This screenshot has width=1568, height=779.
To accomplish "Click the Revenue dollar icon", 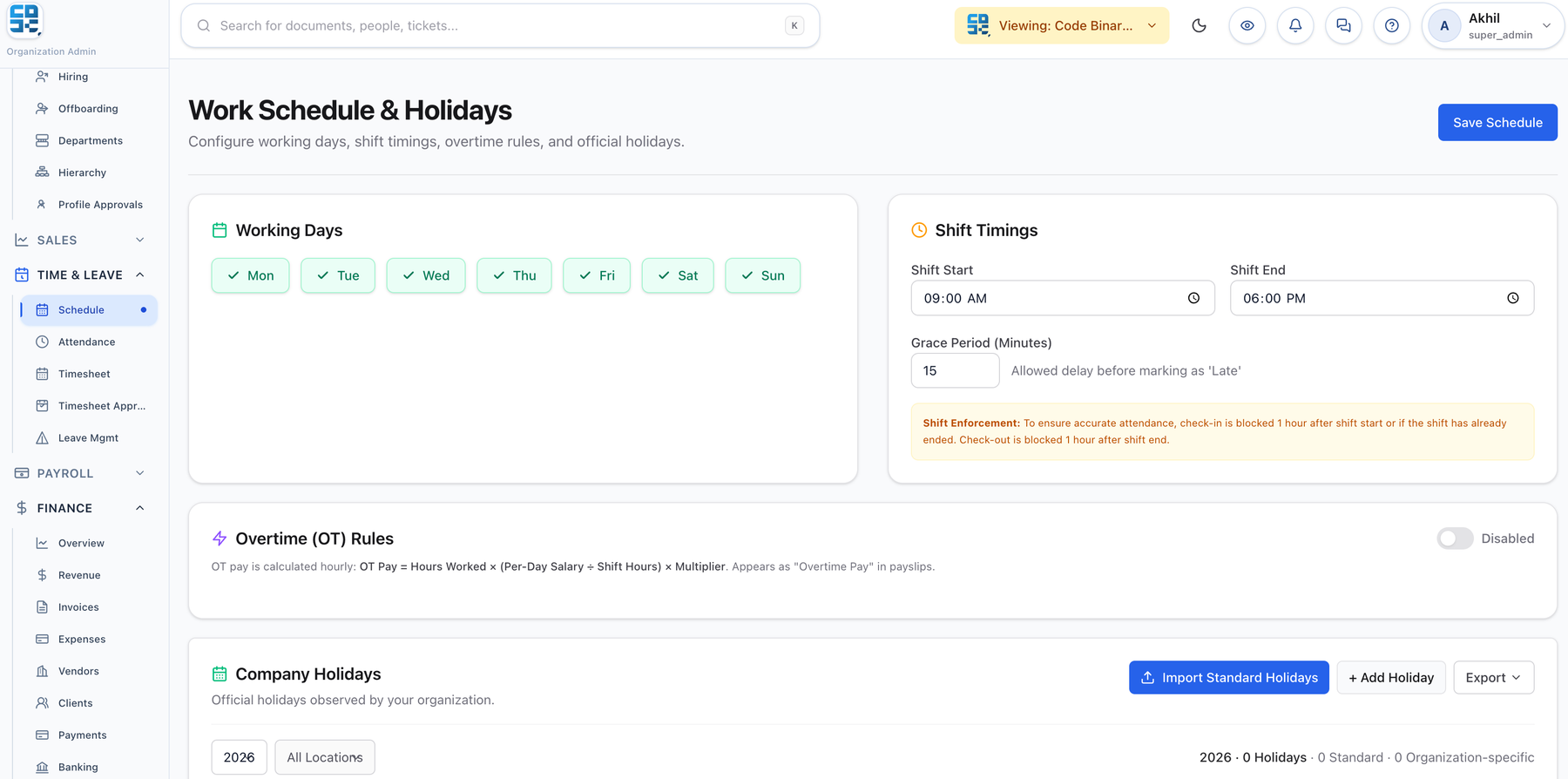I will coord(42,575).
